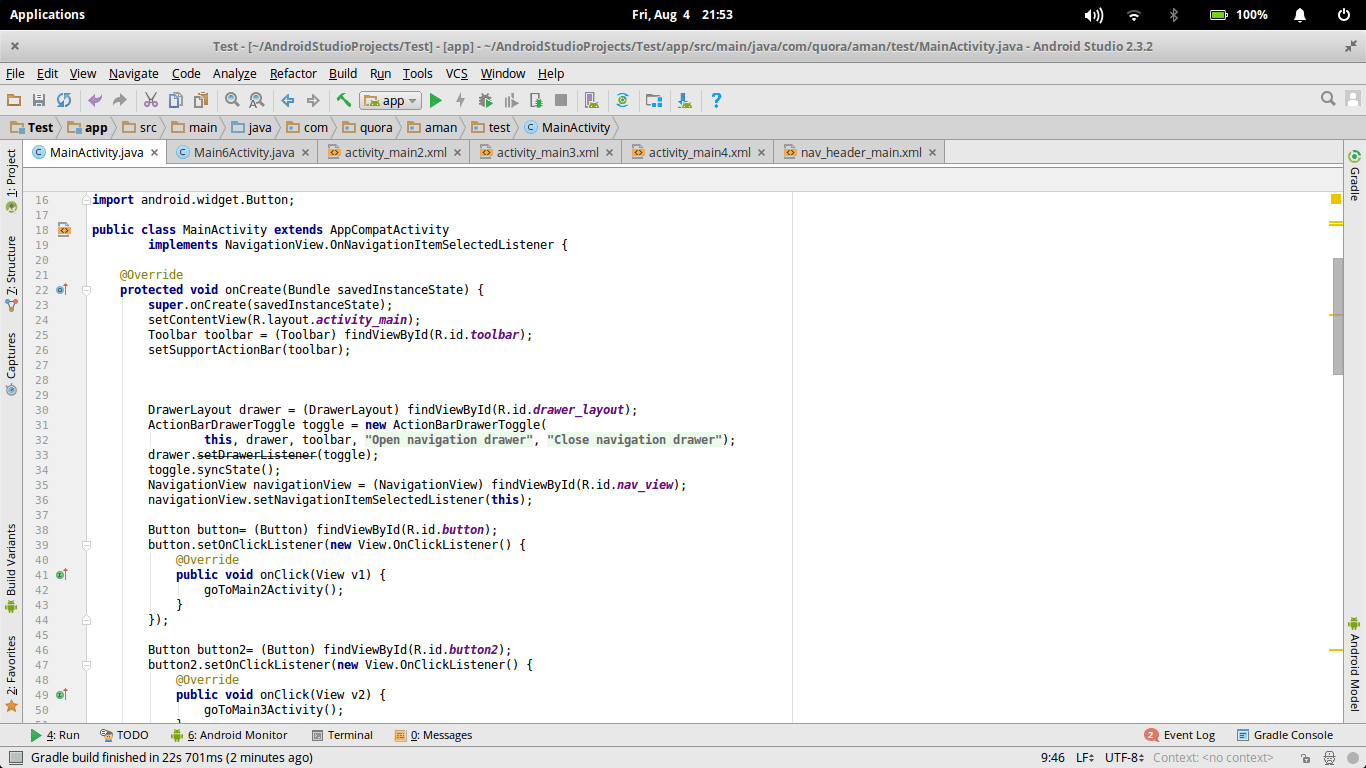The image size is (1366, 768).
Task: Click the Copy icon in toolbar
Action: [176, 100]
